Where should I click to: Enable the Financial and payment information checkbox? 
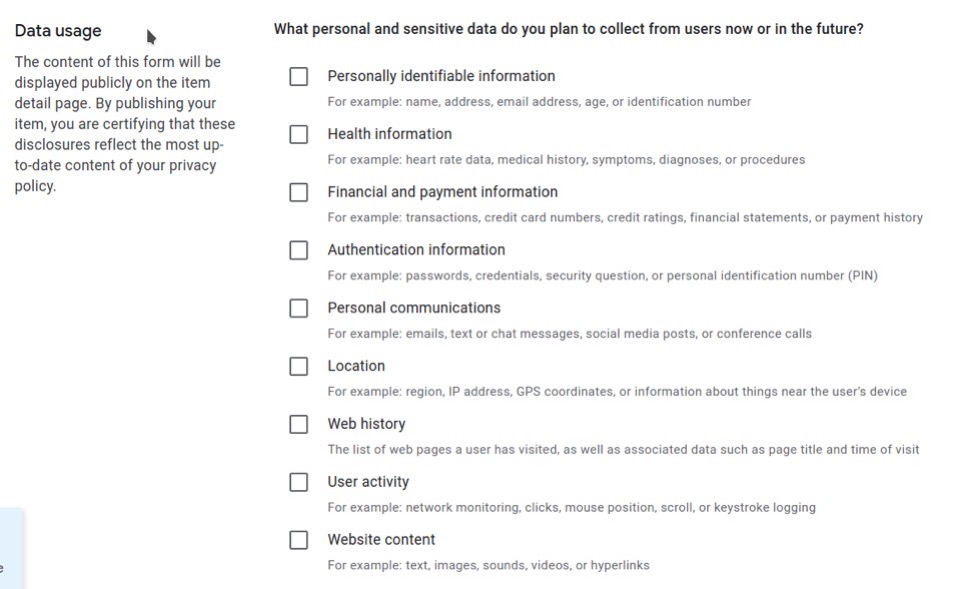[299, 193]
